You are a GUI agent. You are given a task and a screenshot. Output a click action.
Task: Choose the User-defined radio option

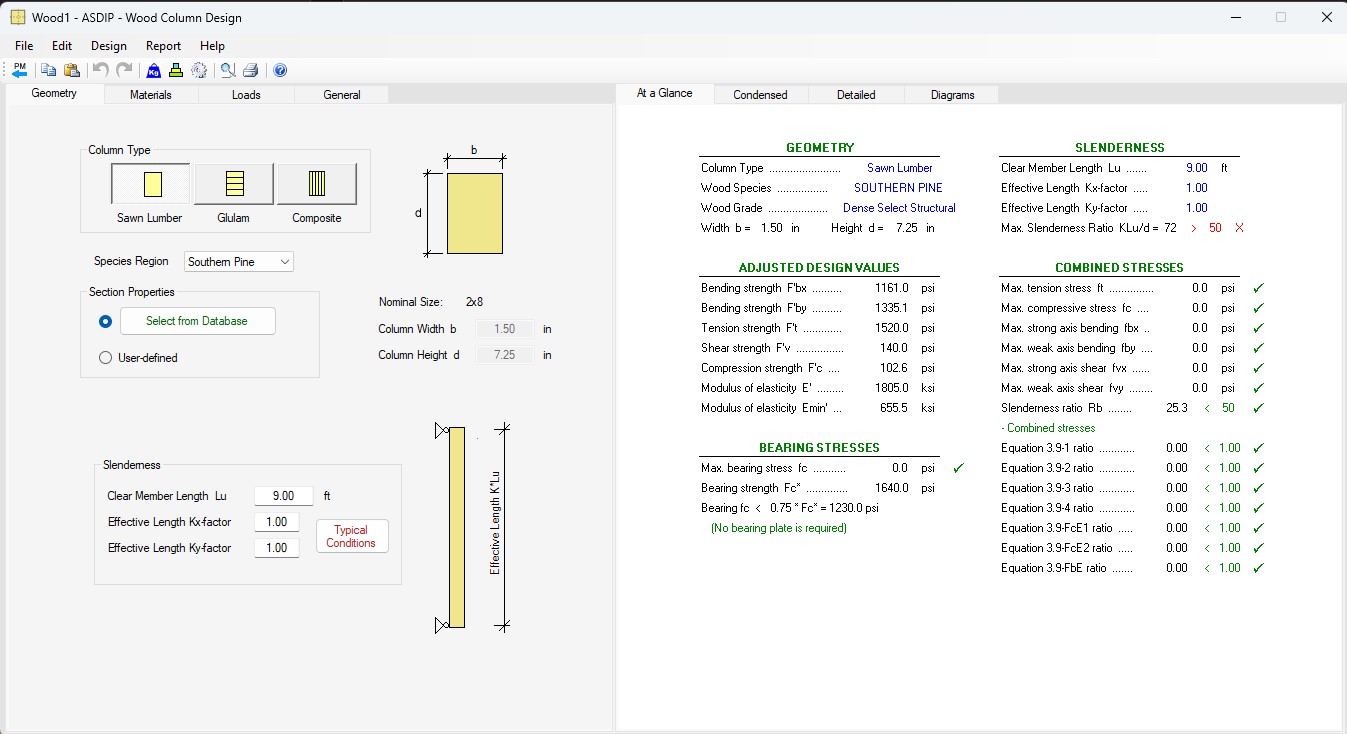click(105, 358)
